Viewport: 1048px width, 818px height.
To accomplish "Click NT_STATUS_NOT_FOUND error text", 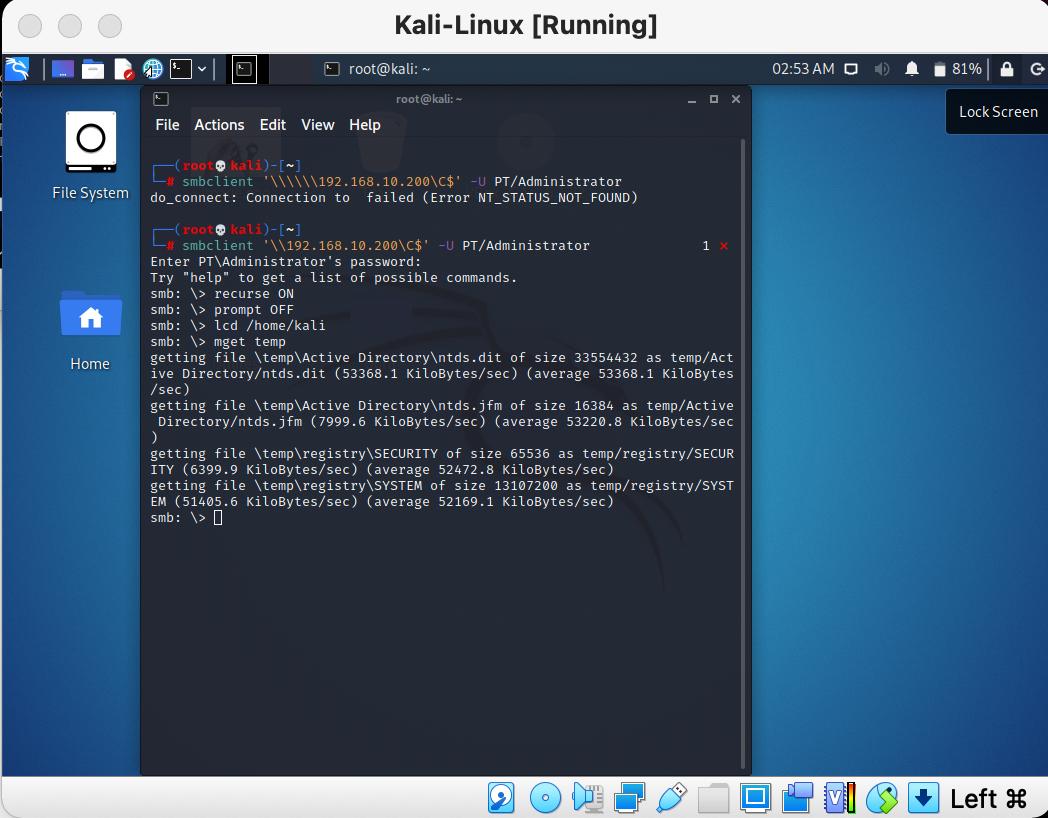I will 553,198.
